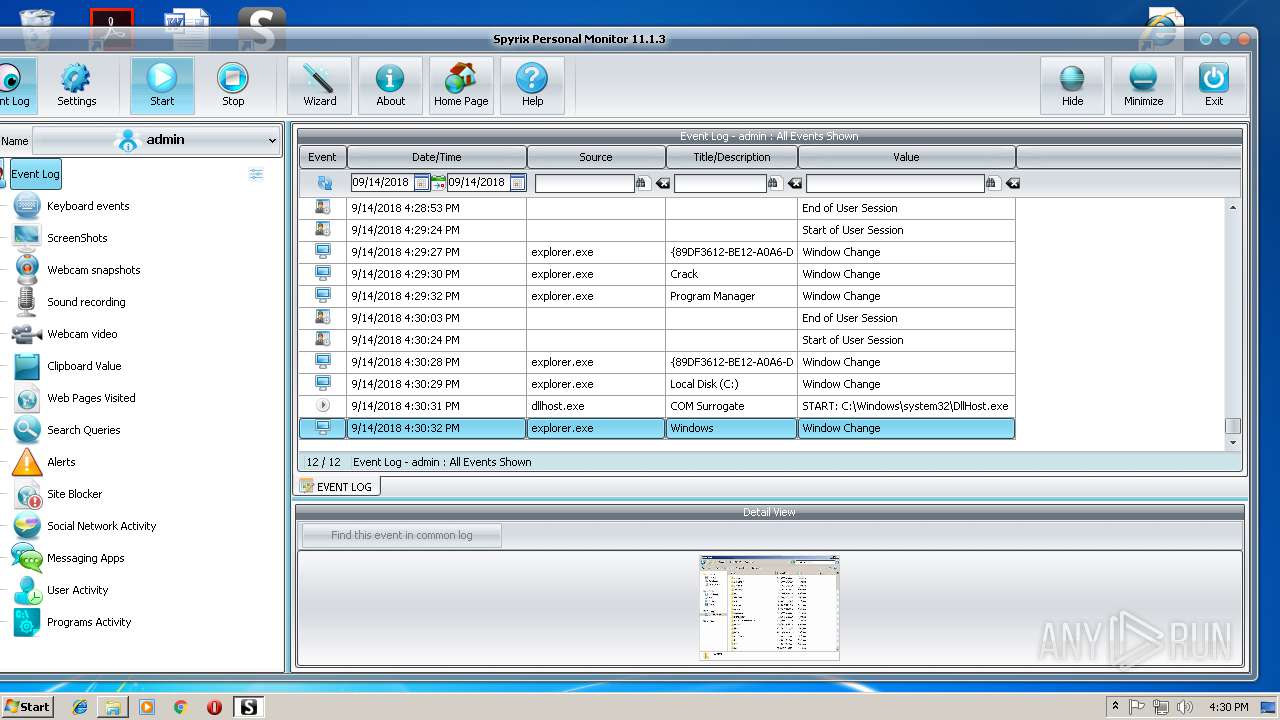Select the Program Manager row
Viewport: 1280px width, 720px height.
(657, 296)
